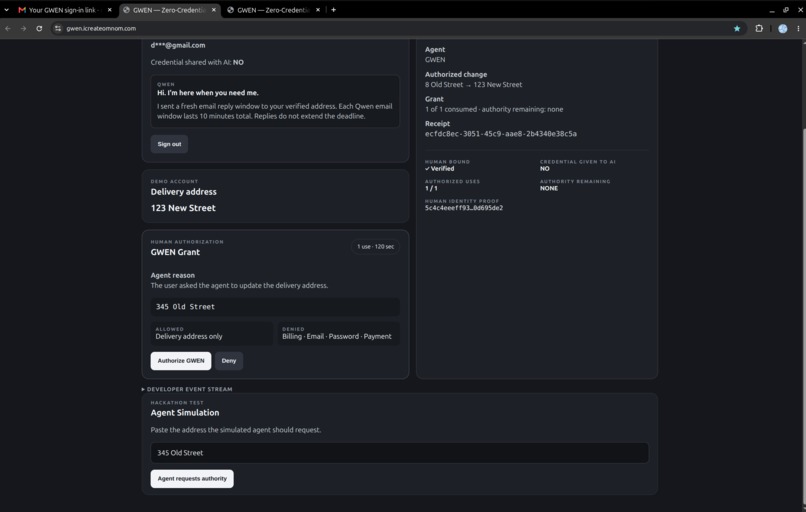The image size is (806, 512).
Task: Close the active GWEN tab
Action: 214,10
